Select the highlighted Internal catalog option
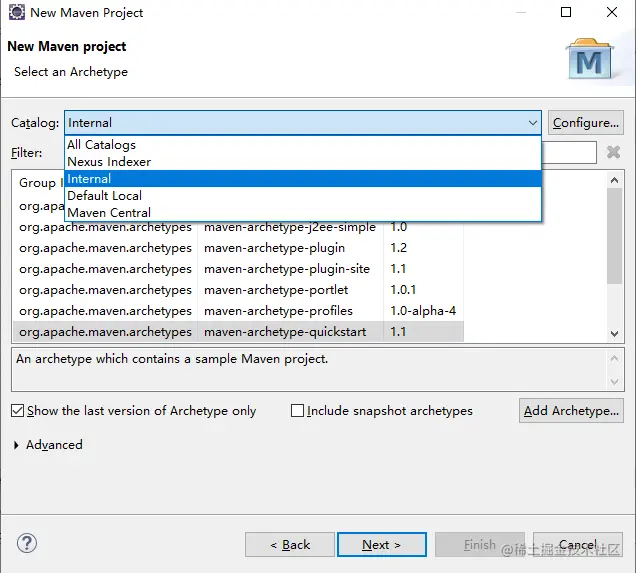This screenshot has height=573, width=636. tap(303, 179)
